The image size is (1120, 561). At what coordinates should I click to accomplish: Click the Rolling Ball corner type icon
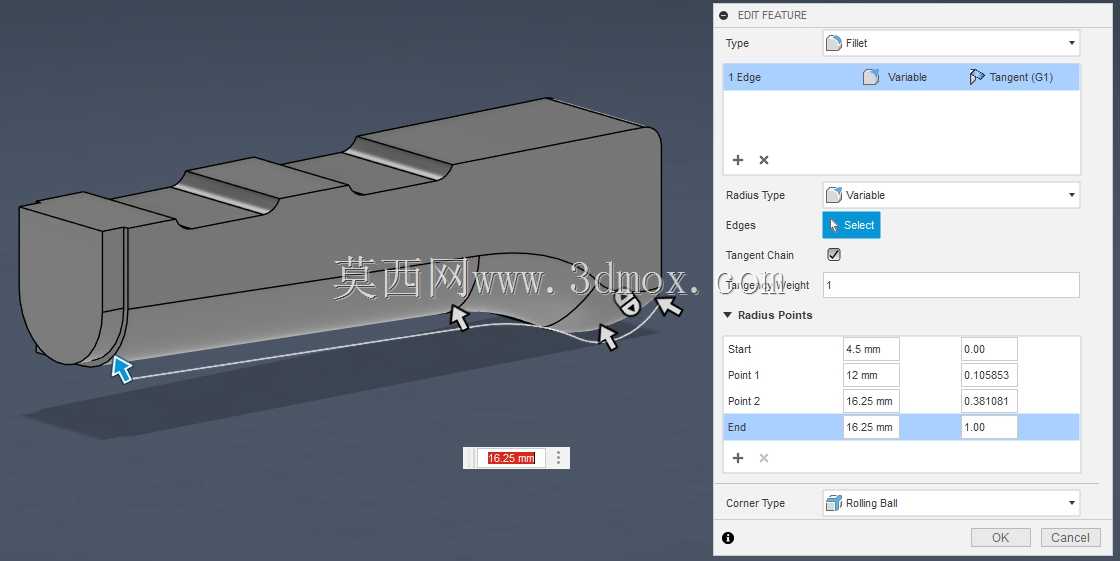(834, 503)
